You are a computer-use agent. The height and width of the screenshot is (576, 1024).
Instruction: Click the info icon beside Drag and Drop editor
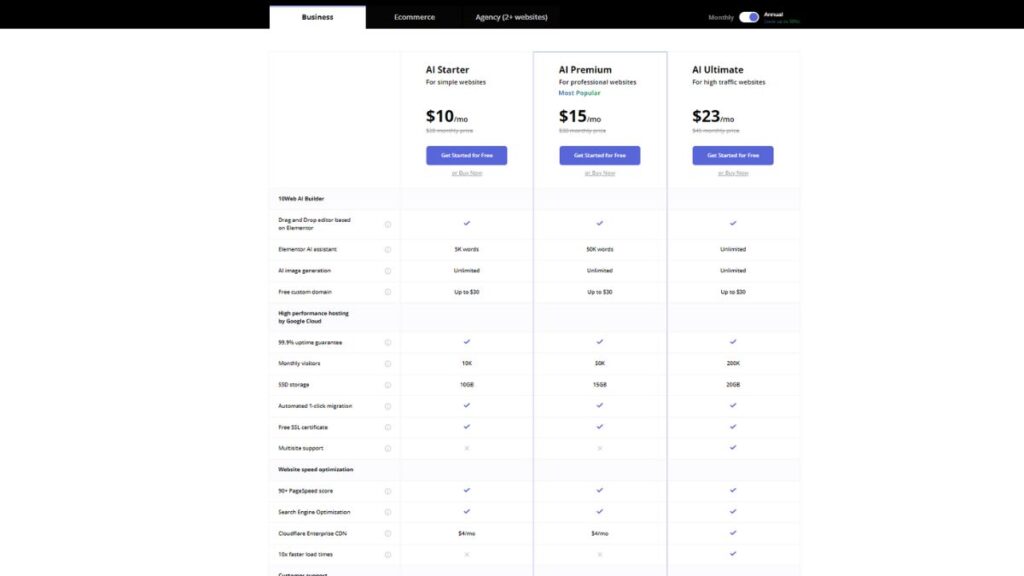tap(388, 224)
